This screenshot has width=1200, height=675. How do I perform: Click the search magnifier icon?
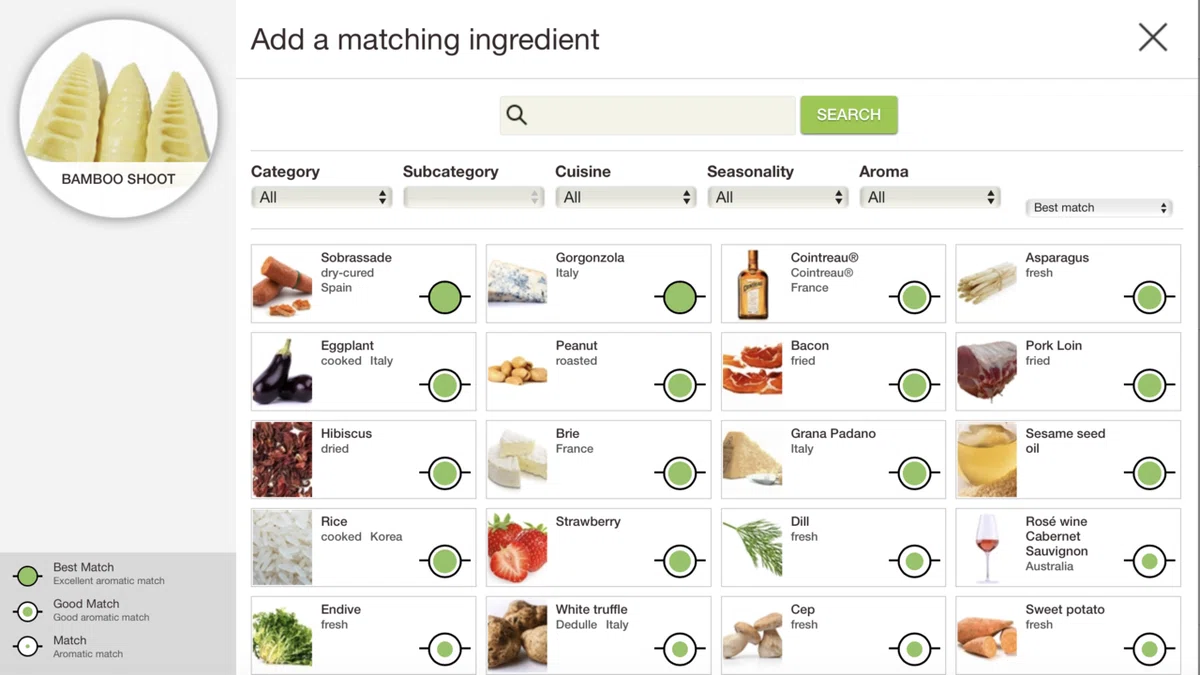click(x=516, y=115)
